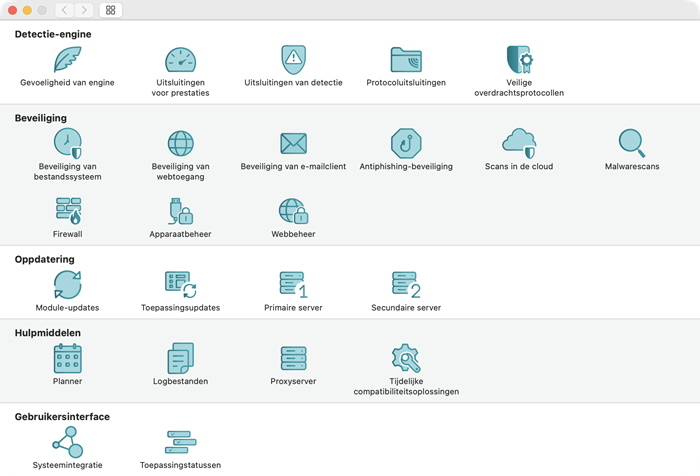Open Planner calendar icon
Viewport: 700px width, 476px height.
pyautogui.click(x=67, y=358)
